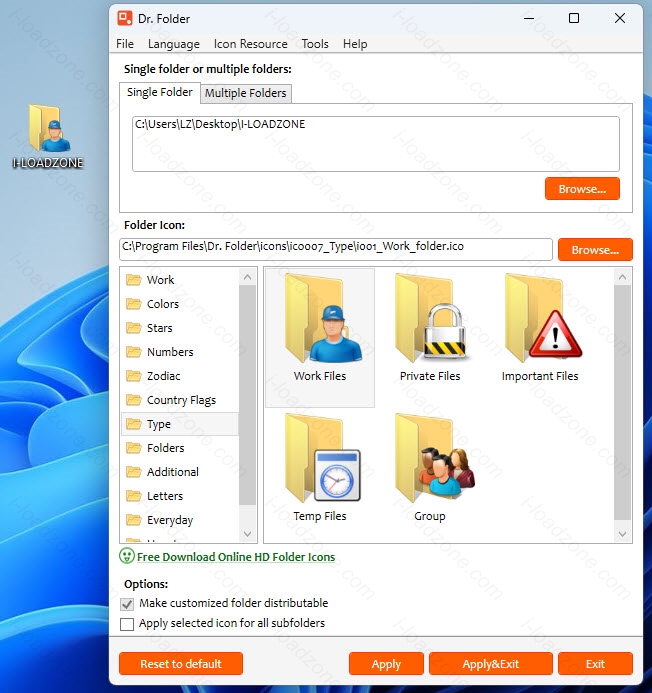Open the Country Flags icon category
This screenshot has height=693, width=652.
[181, 400]
